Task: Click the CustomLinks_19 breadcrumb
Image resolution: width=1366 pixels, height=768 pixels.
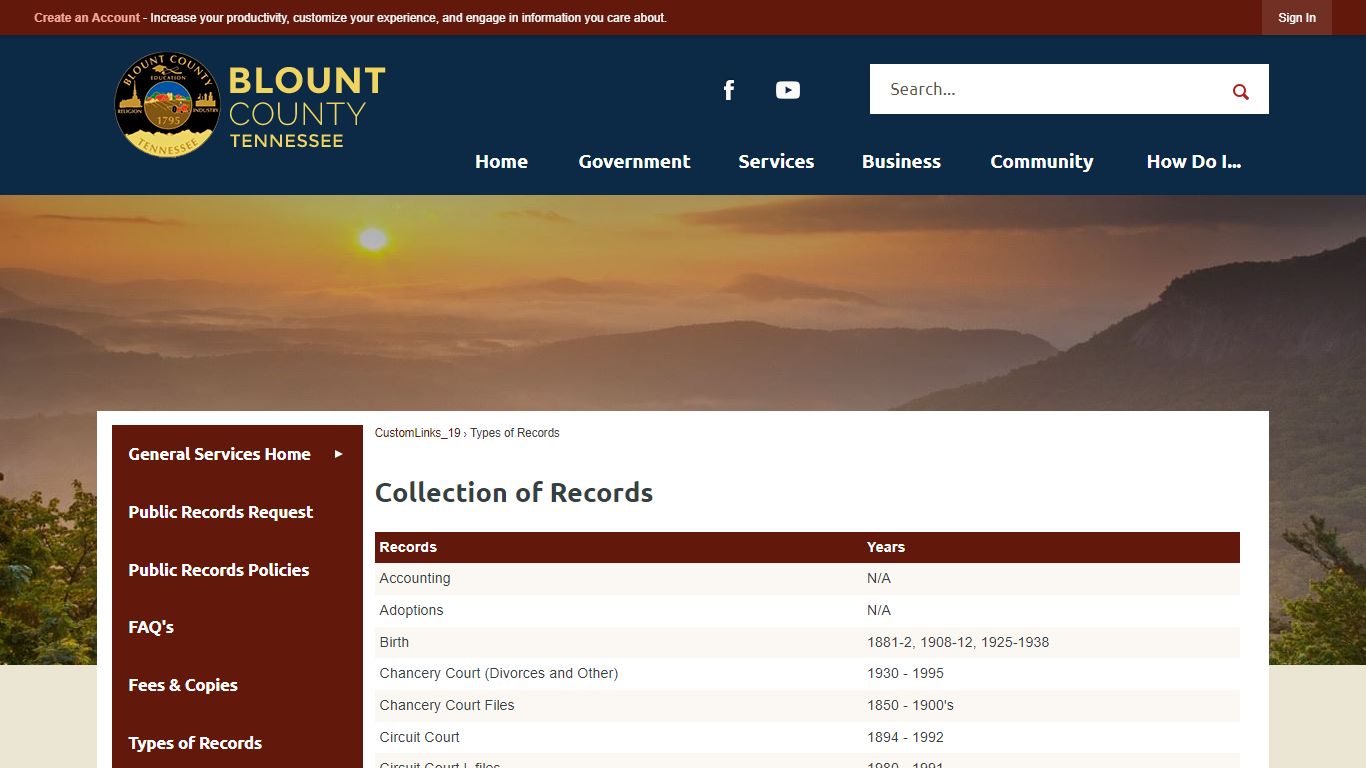Action: 418,433
